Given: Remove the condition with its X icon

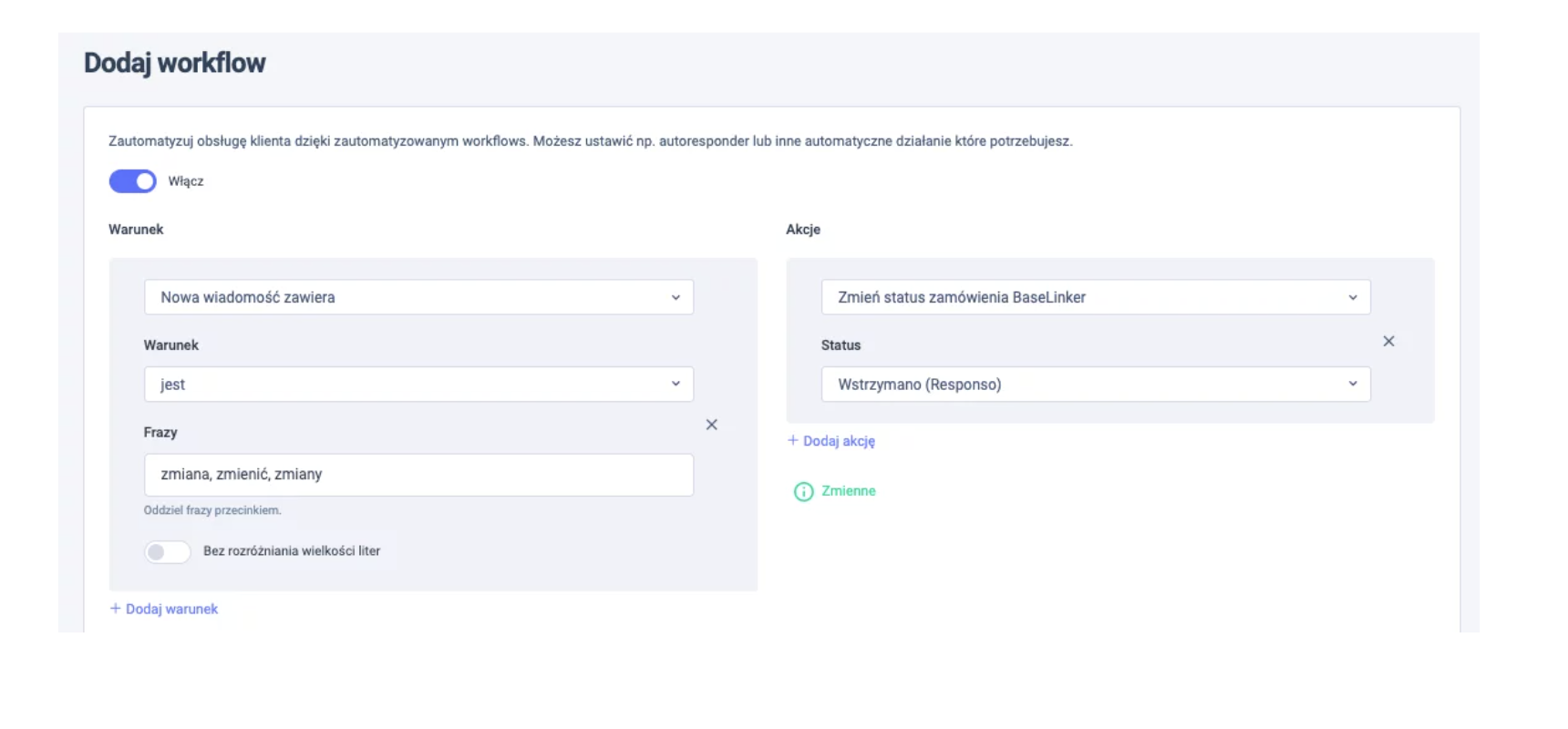Looking at the screenshot, I should [711, 425].
